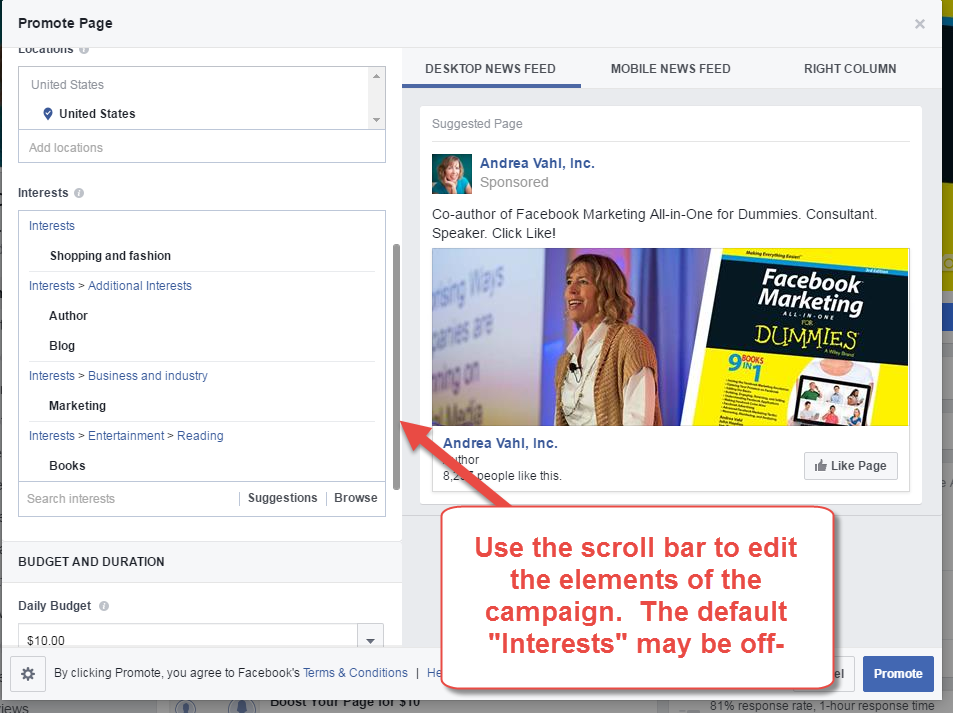Select the Books interest

coord(67,466)
